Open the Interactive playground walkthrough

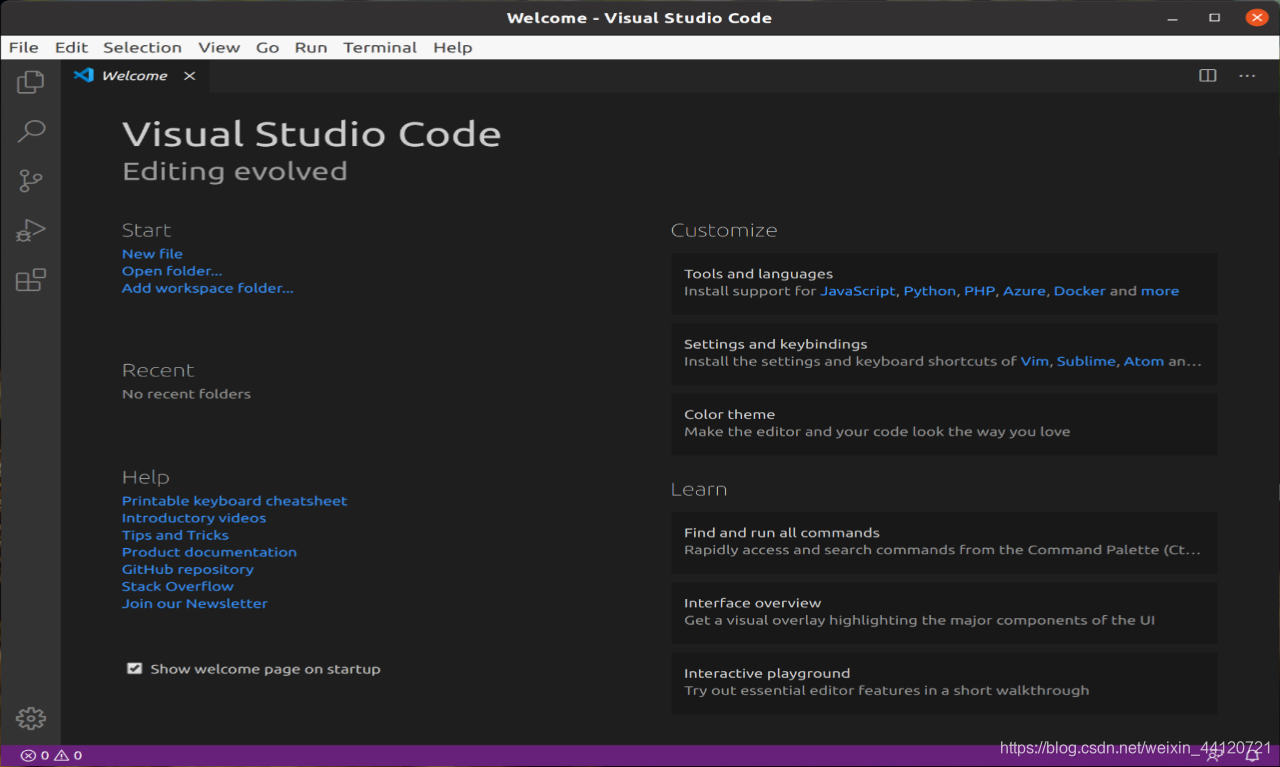tap(944, 682)
